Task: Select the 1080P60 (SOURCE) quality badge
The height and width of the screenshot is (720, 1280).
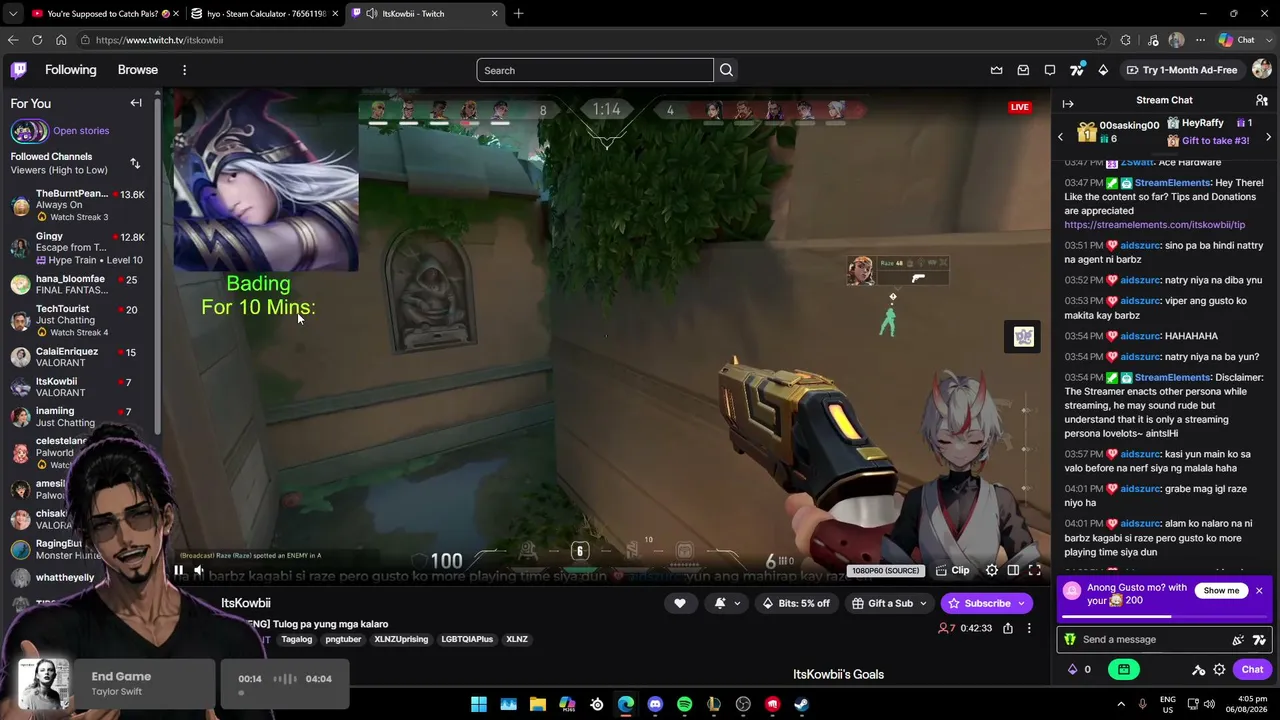Action: click(x=885, y=571)
